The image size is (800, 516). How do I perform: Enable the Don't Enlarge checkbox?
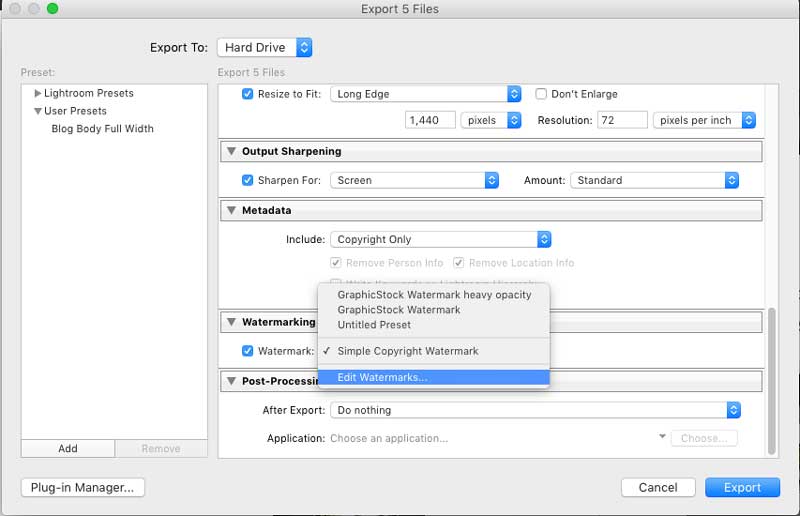[541, 94]
